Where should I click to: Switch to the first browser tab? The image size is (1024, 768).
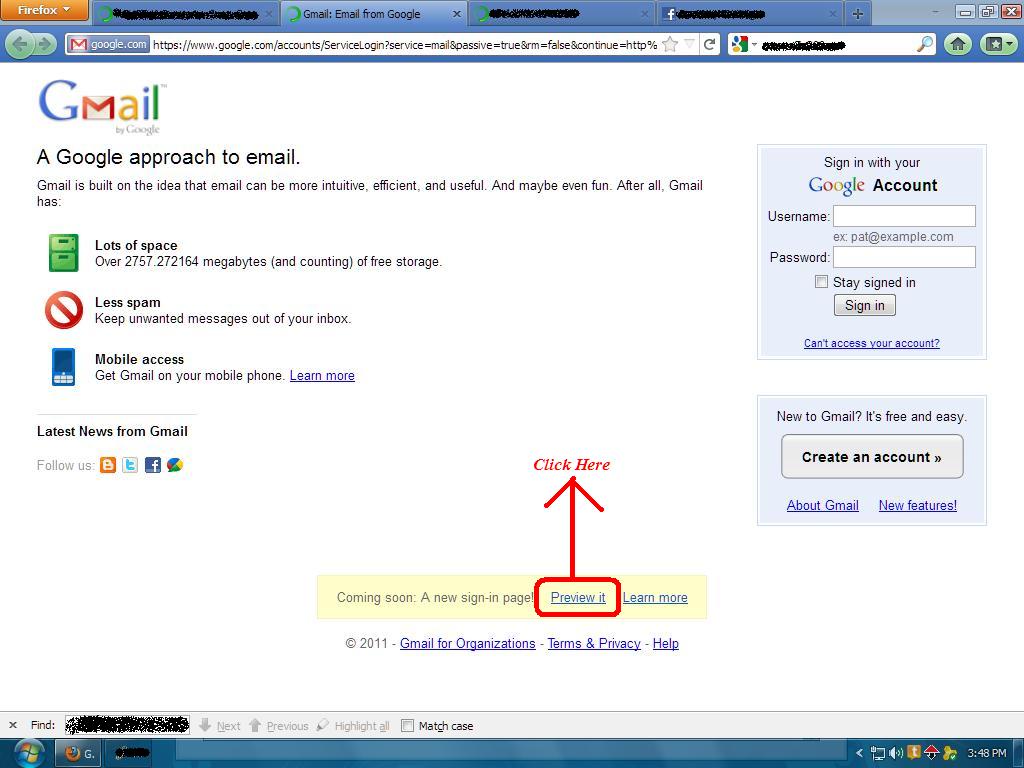coord(185,14)
